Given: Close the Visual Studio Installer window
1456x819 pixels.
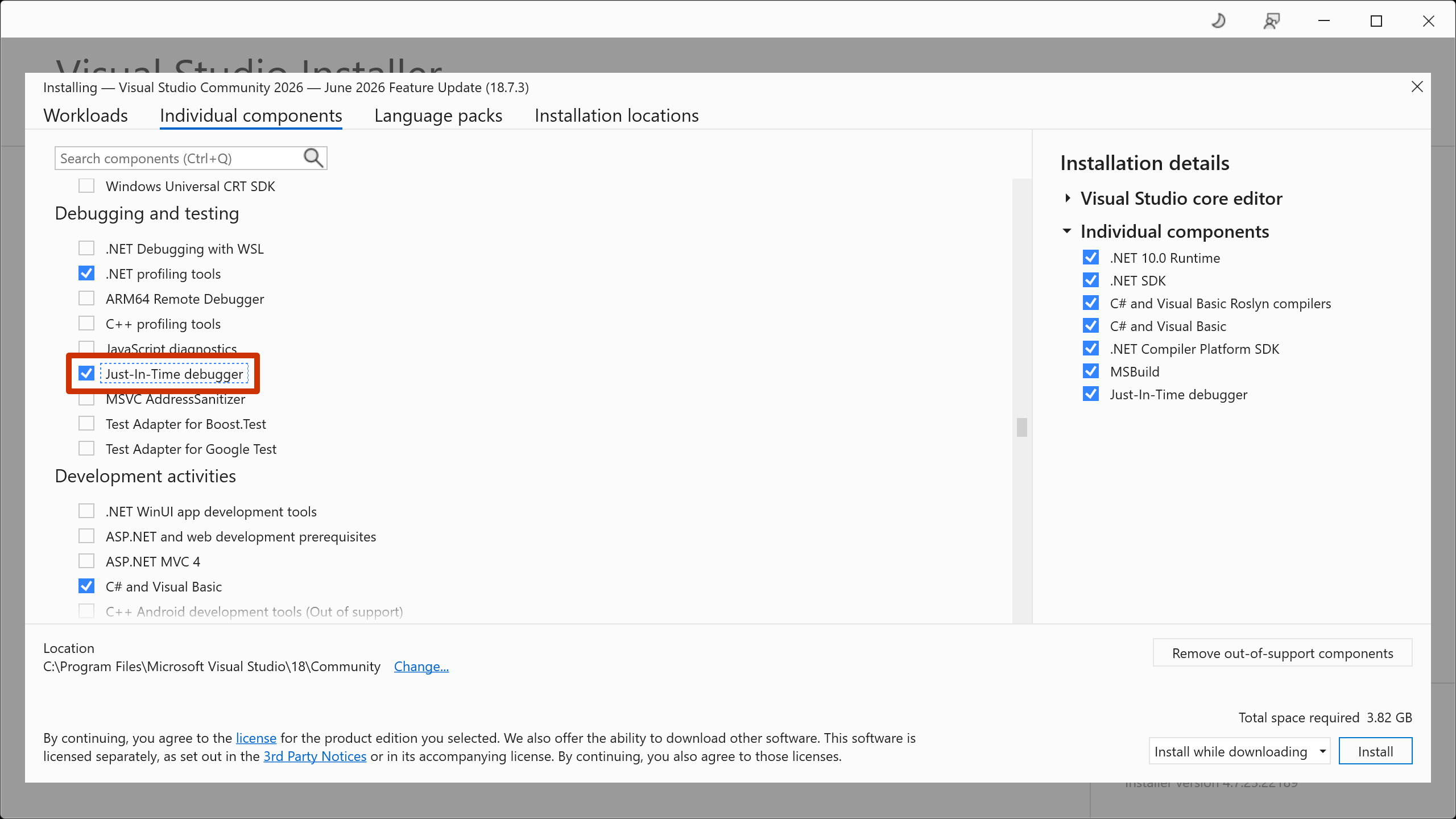Looking at the screenshot, I should pos(1429,21).
